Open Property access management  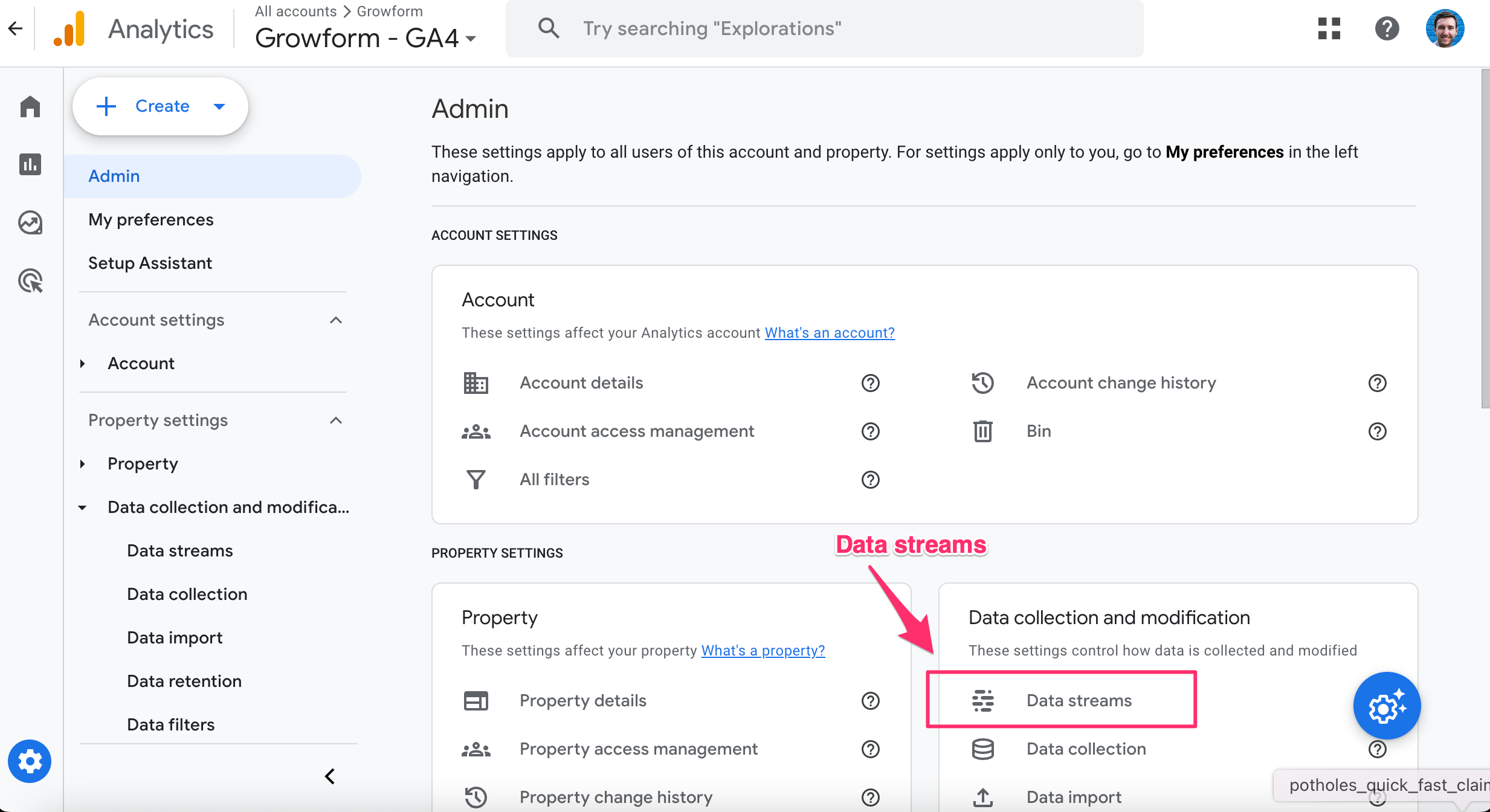coord(639,749)
